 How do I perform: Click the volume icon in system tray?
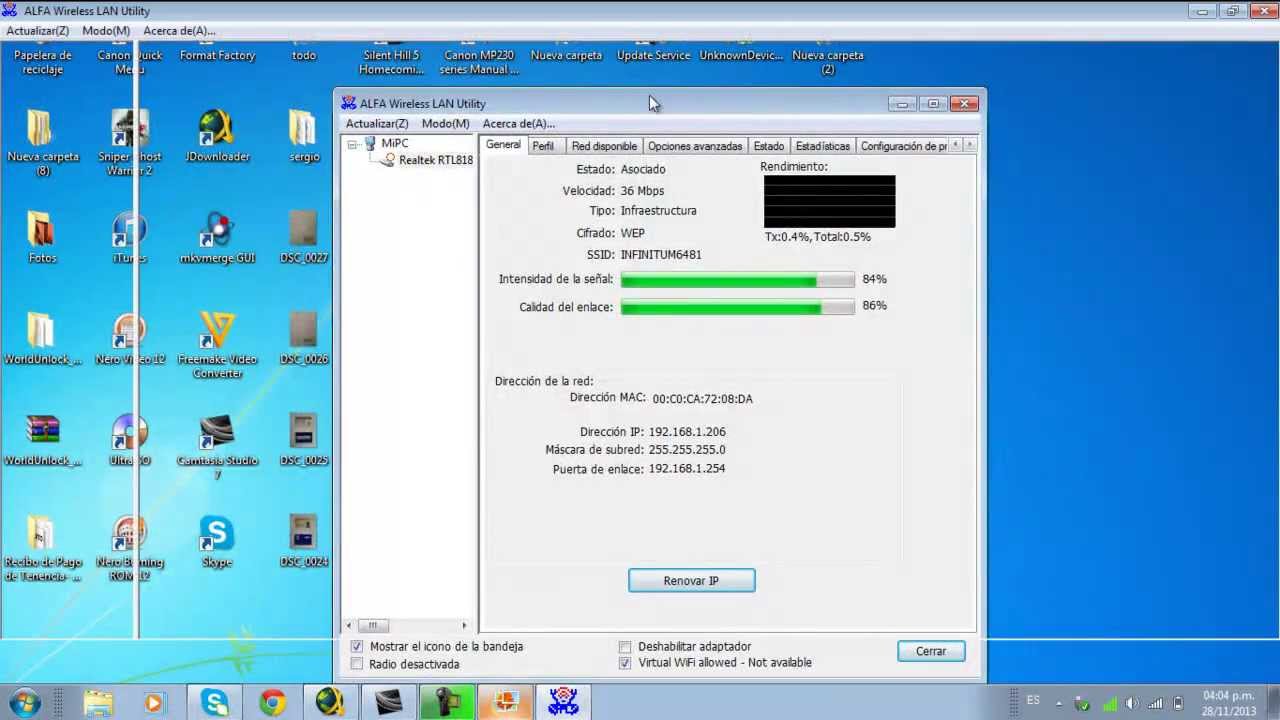pyautogui.click(x=1131, y=703)
